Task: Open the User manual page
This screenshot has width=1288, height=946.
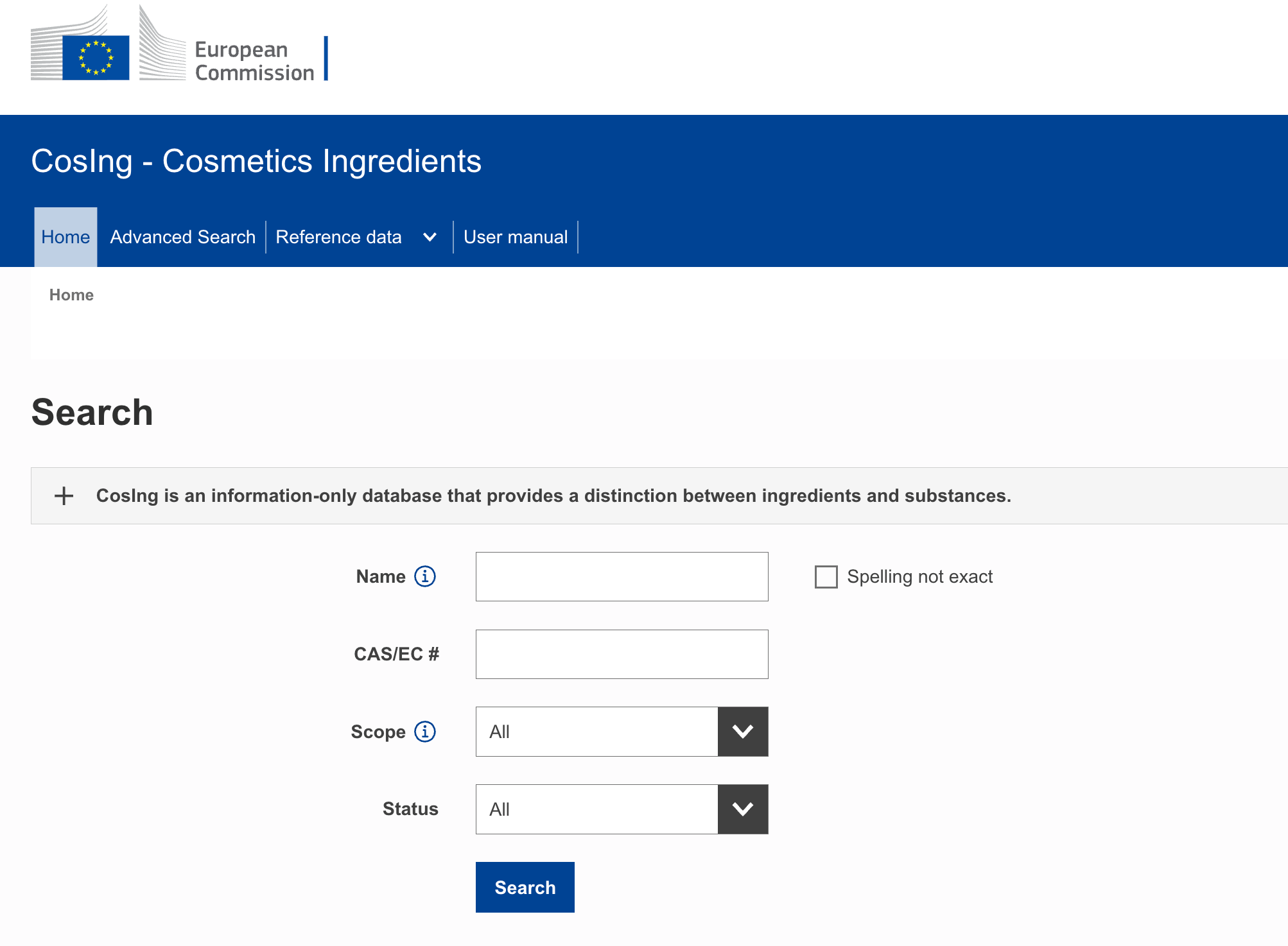Action: 516,237
